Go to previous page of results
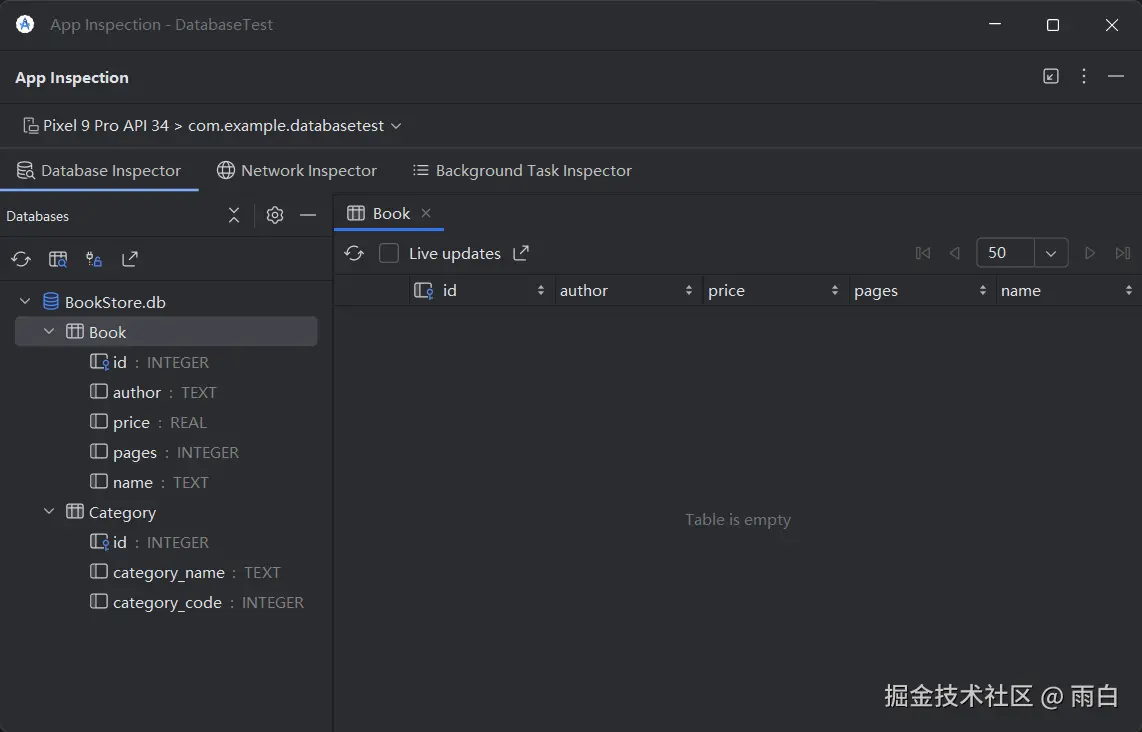This screenshot has height=732, width=1142. pos(954,253)
